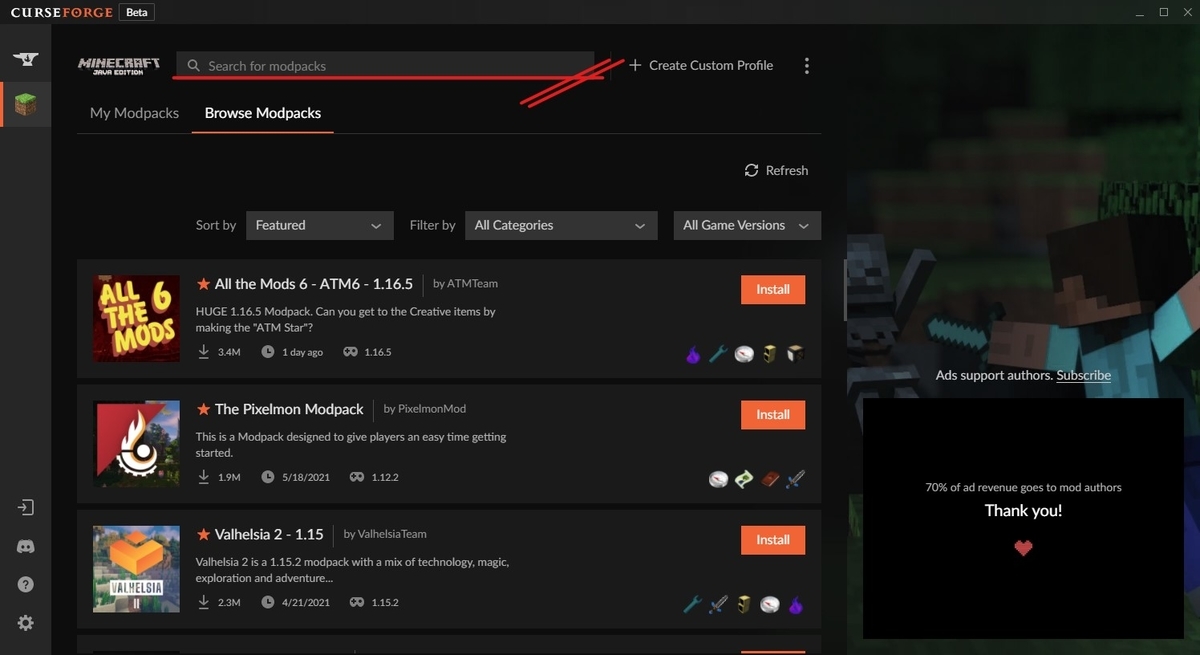
Task: Open The Pixelmon Modpack title
Action: (x=289, y=409)
